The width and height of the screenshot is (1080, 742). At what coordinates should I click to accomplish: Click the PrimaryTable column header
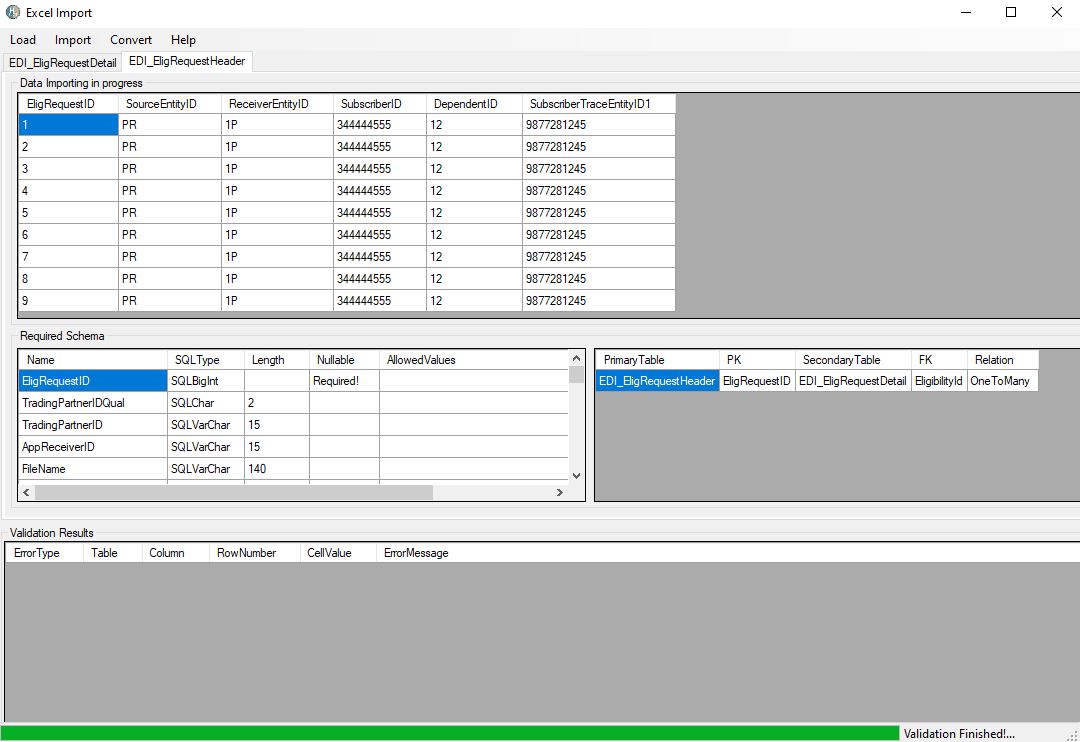pos(658,360)
